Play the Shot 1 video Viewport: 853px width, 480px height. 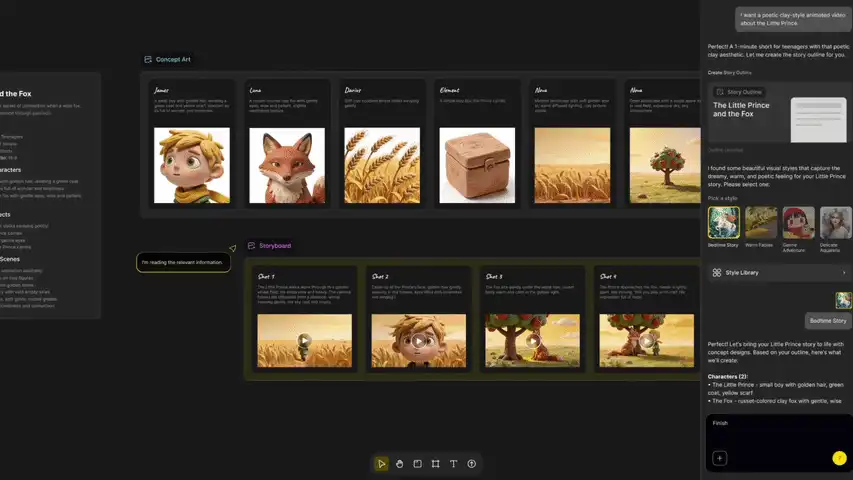(x=304, y=341)
